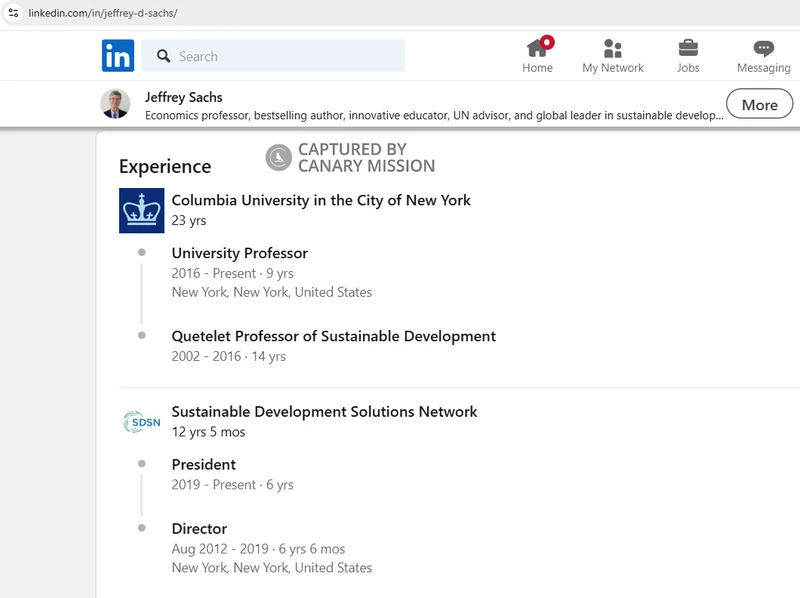Click the More button

point(759,104)
